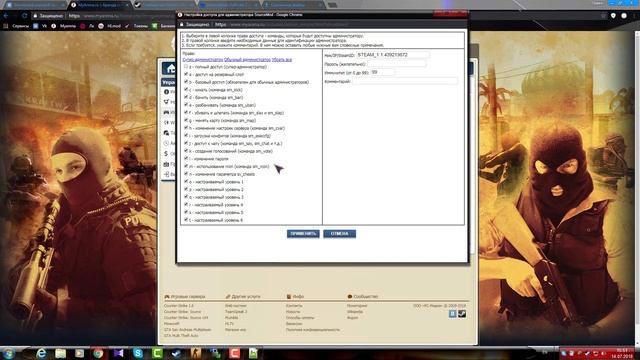The height and width of the screenshot is (360, 640).
Task: Toggle 'i' config loading (sm_execcfg) flag
Action: [x=186, y=136]
